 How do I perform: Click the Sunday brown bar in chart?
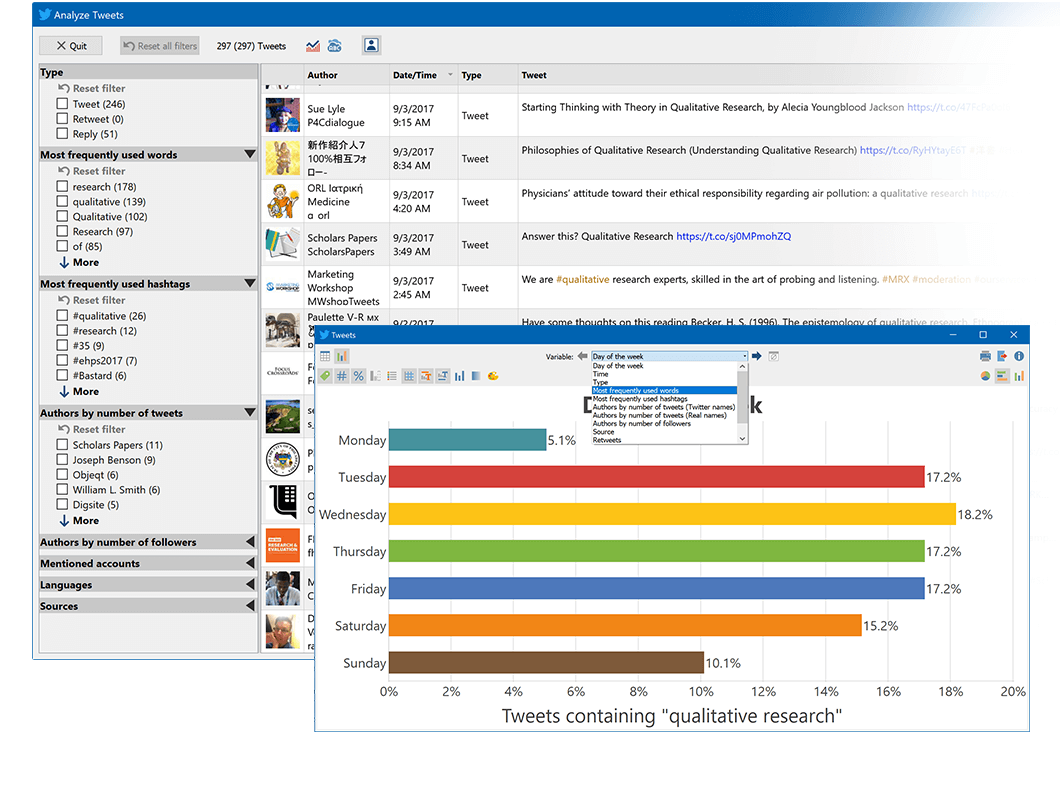[546, 663]
